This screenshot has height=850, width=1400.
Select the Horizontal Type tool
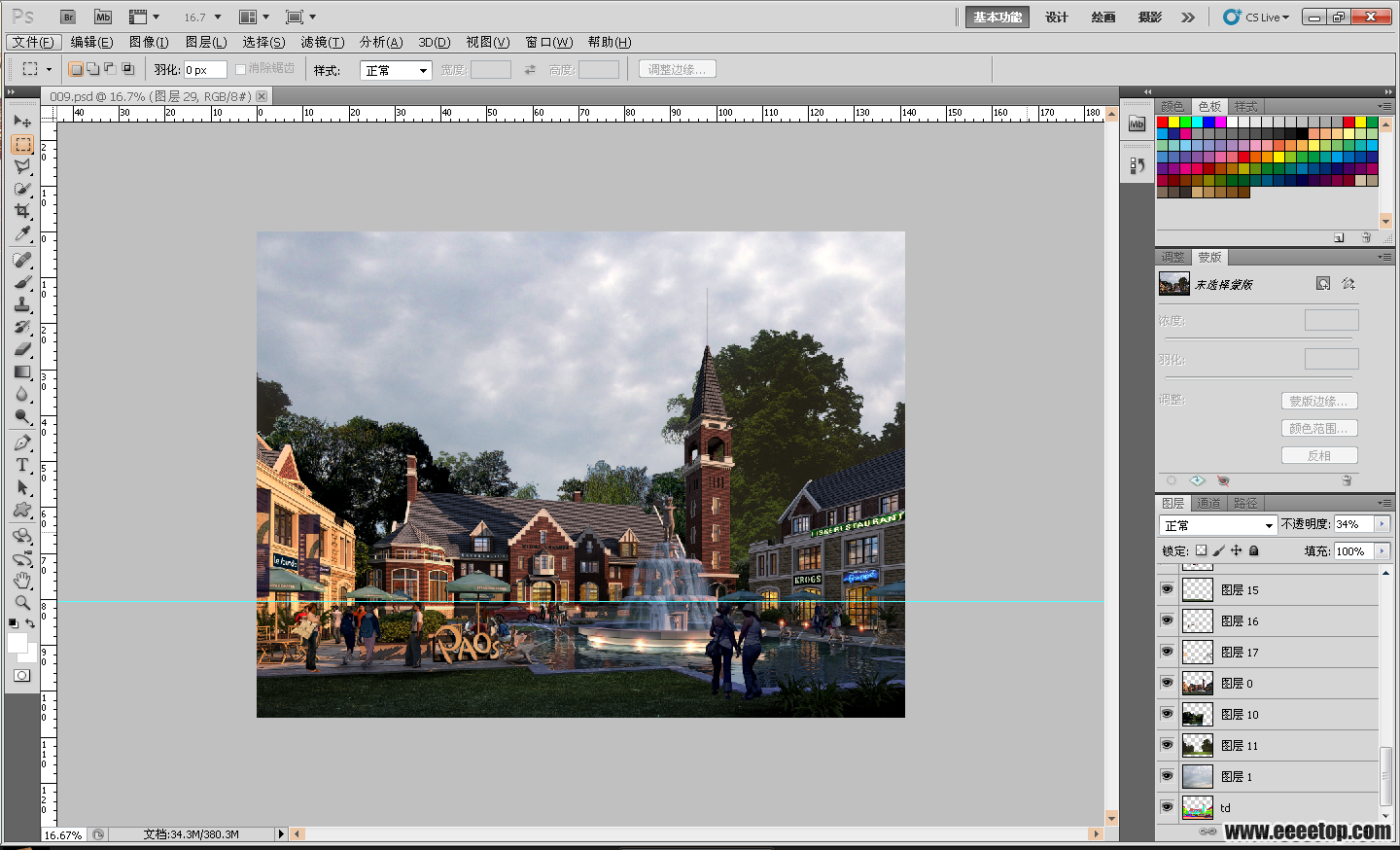pyautogui.click(x=22, y=465)
